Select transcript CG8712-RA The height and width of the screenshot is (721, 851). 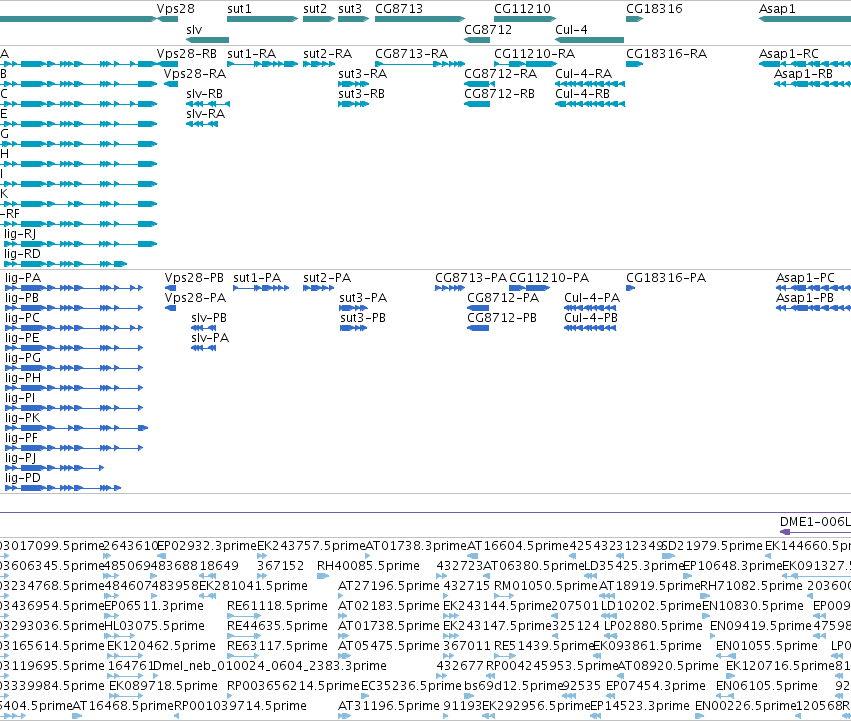pos(477,84)
